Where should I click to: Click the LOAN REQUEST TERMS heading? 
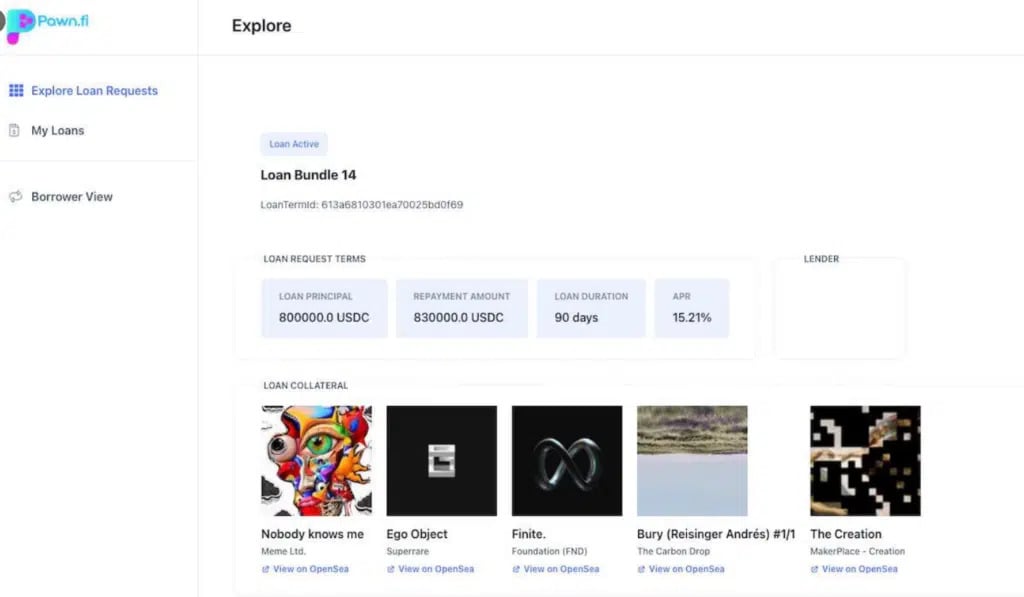pos(315,259)
